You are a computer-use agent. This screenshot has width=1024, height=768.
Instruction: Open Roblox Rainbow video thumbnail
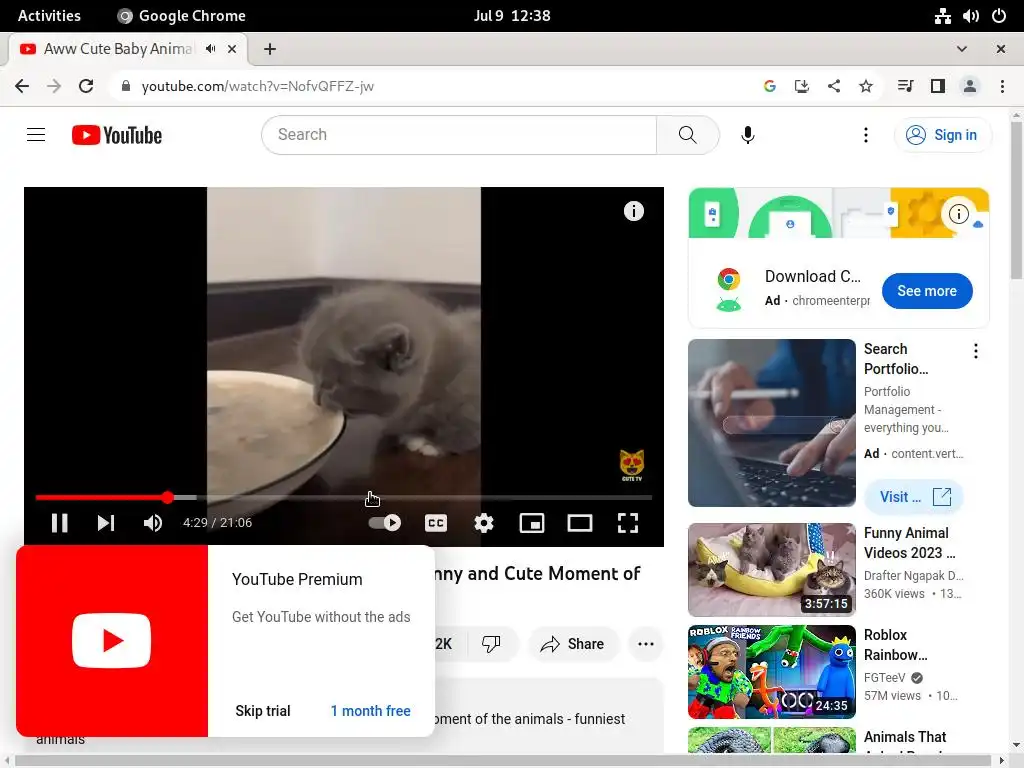coord(771,672)
